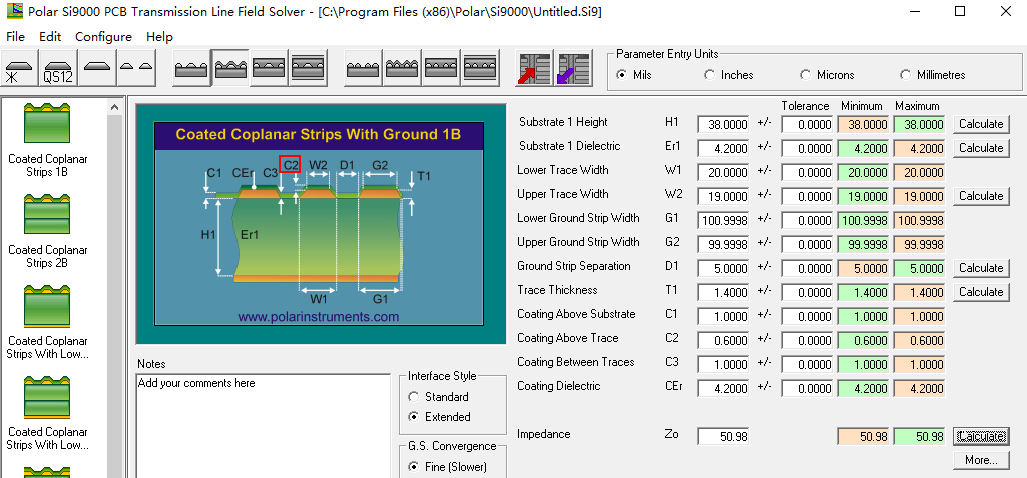Screen dimensions: 1027x478
Task: Select the fourth icon in third toolbar group
Action: pos(481,67)
